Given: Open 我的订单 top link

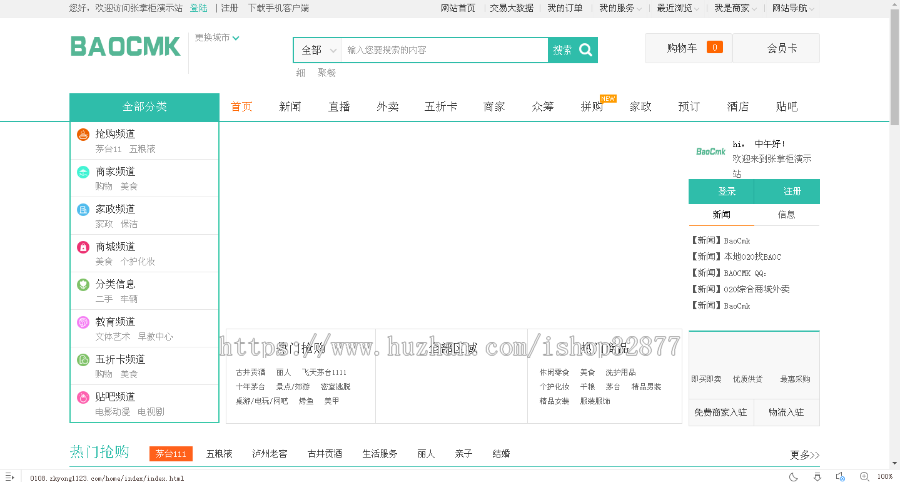Looking at the screenshot, I should pyautogui.click(x=565, y=8).
